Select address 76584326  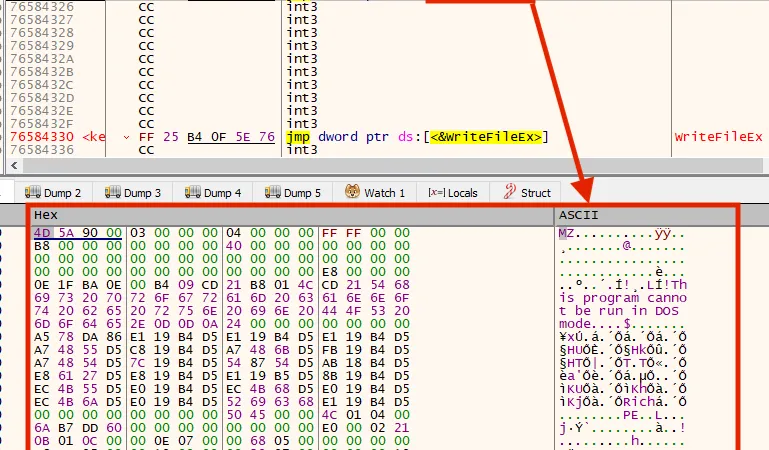tap(42, 7)
